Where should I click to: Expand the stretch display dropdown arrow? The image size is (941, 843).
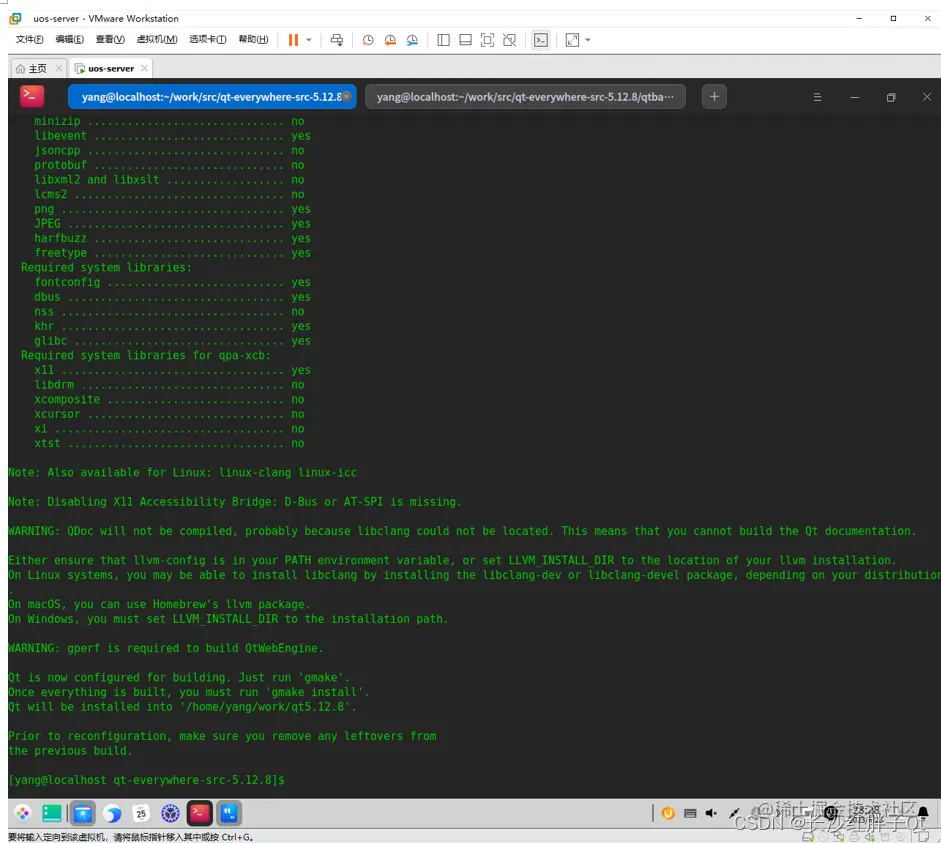click(588, 40)
